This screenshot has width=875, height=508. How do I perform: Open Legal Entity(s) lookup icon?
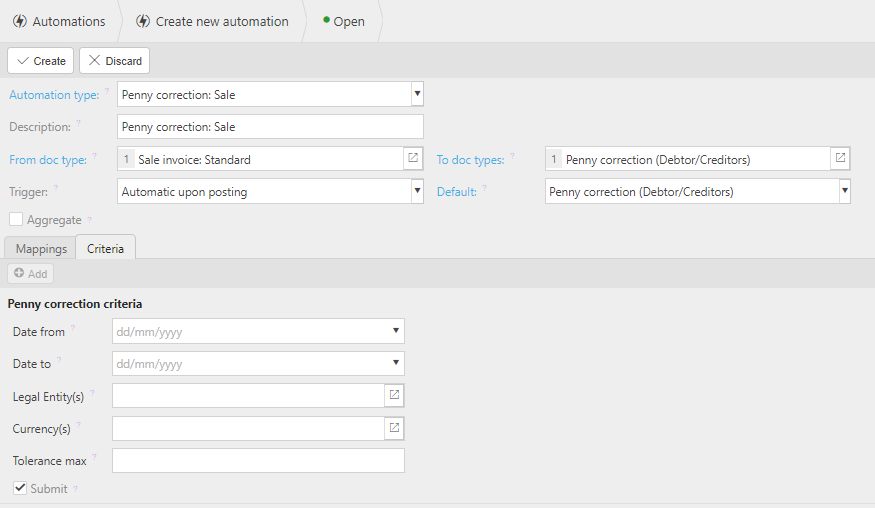tap(395, 395)
